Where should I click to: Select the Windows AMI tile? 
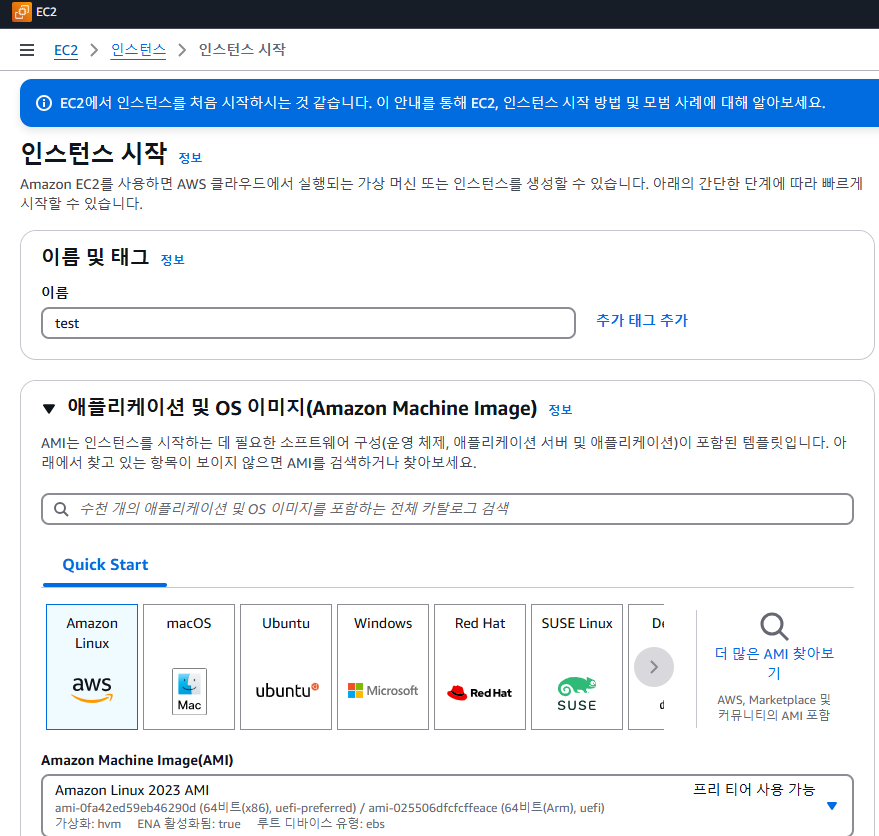click(383, 667)
